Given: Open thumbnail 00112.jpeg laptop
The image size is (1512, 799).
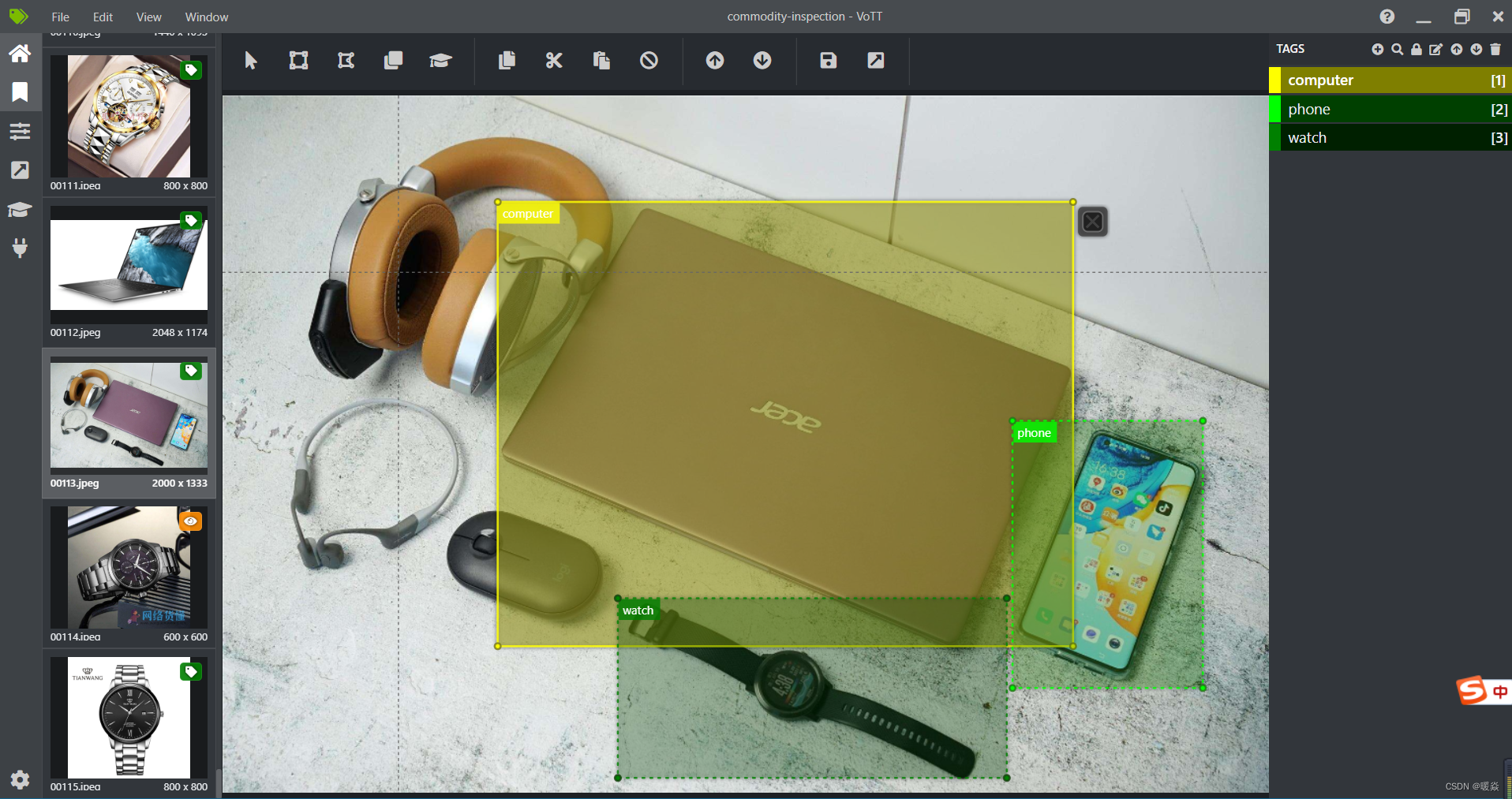Looking at the screenshot, I should point(129,266).
